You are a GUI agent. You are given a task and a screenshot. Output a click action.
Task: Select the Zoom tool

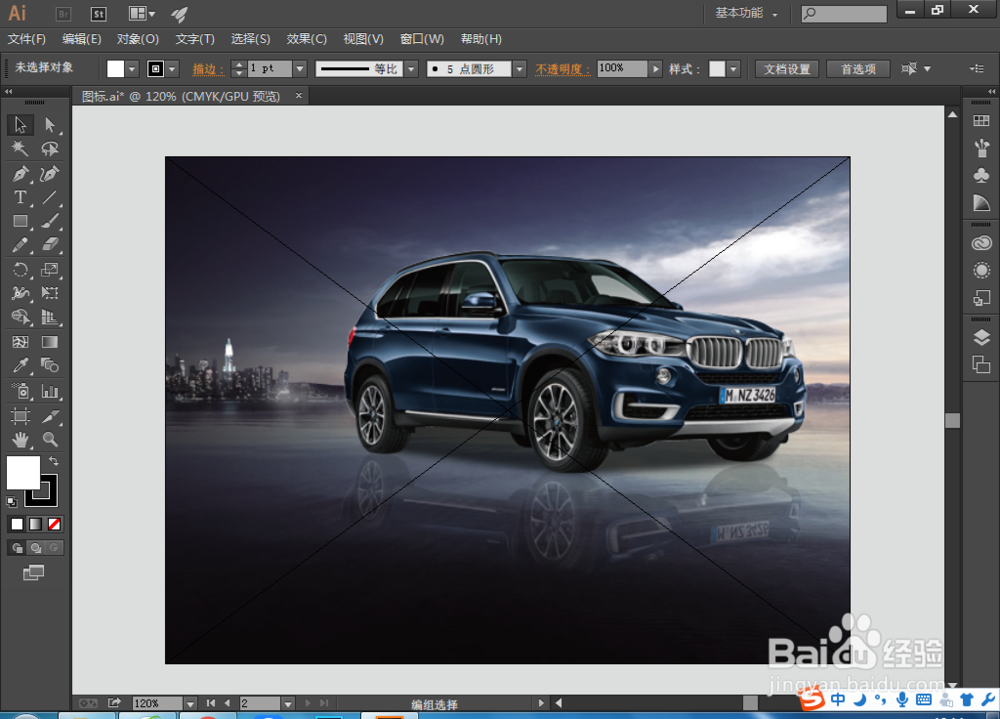pos(50,440)
